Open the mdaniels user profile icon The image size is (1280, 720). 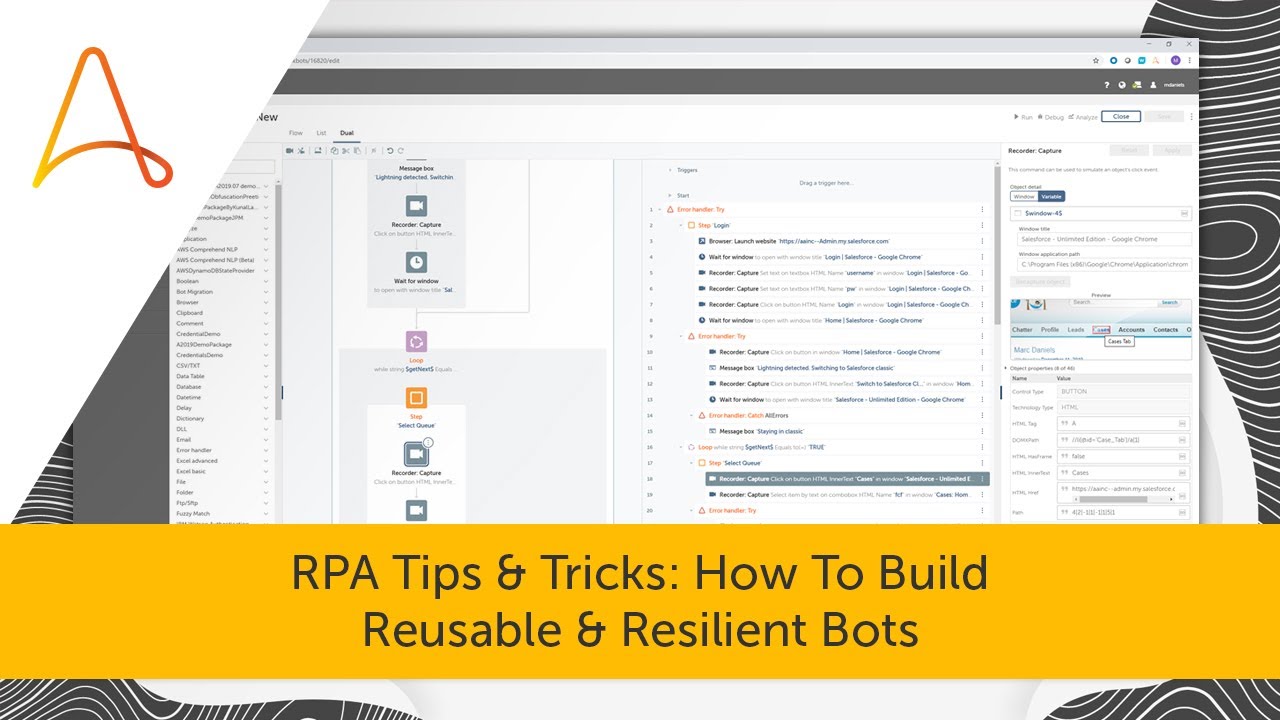1153,85
